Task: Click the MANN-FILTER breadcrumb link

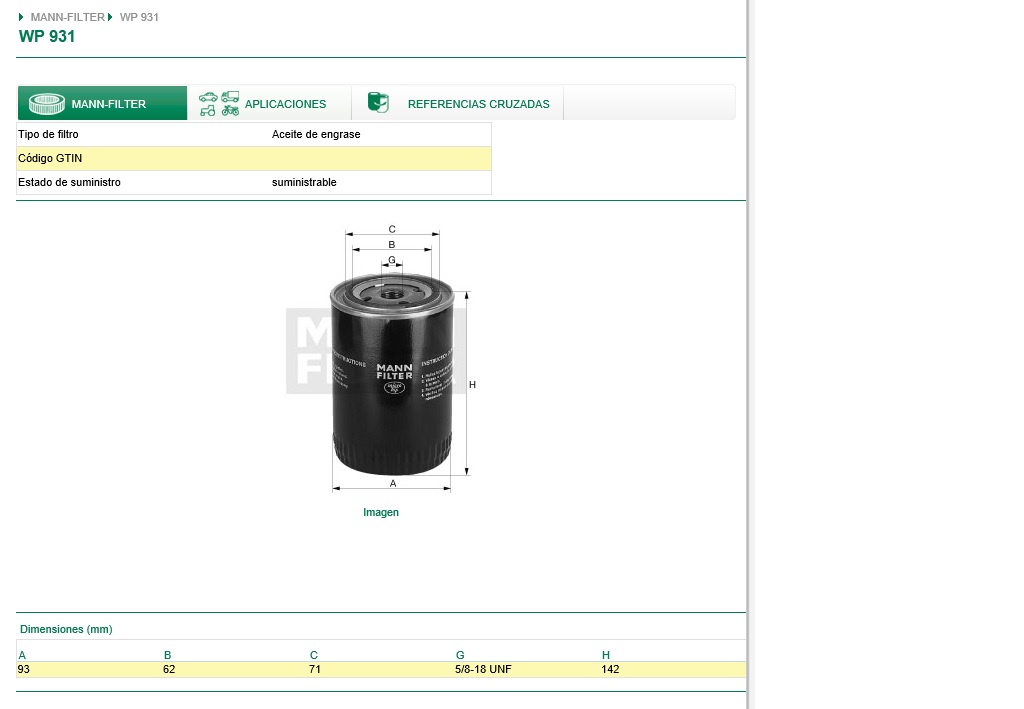Action: [67, 17]
